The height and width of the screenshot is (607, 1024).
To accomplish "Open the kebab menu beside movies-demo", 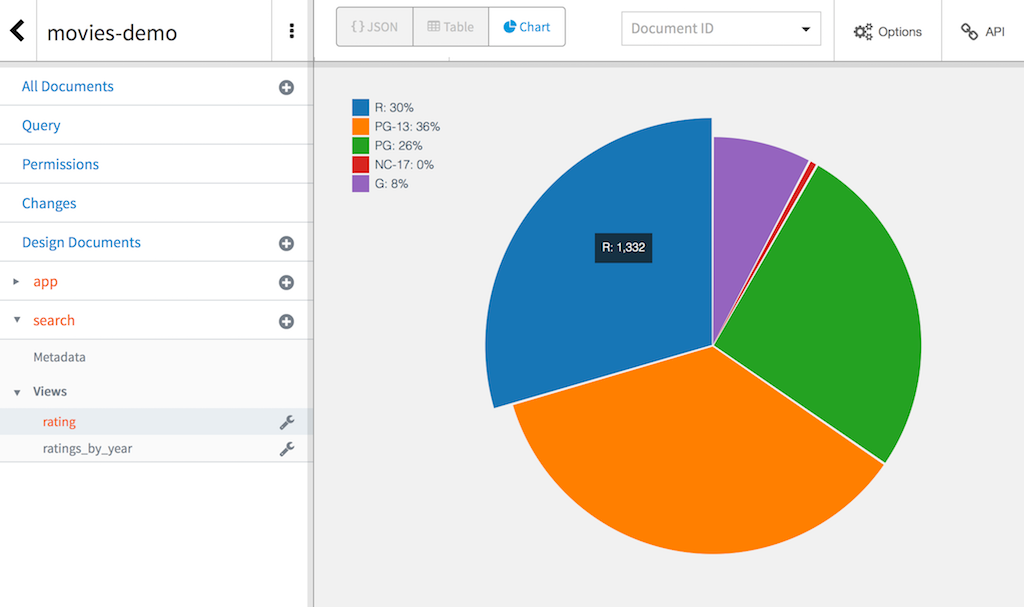I will (291, 31).
